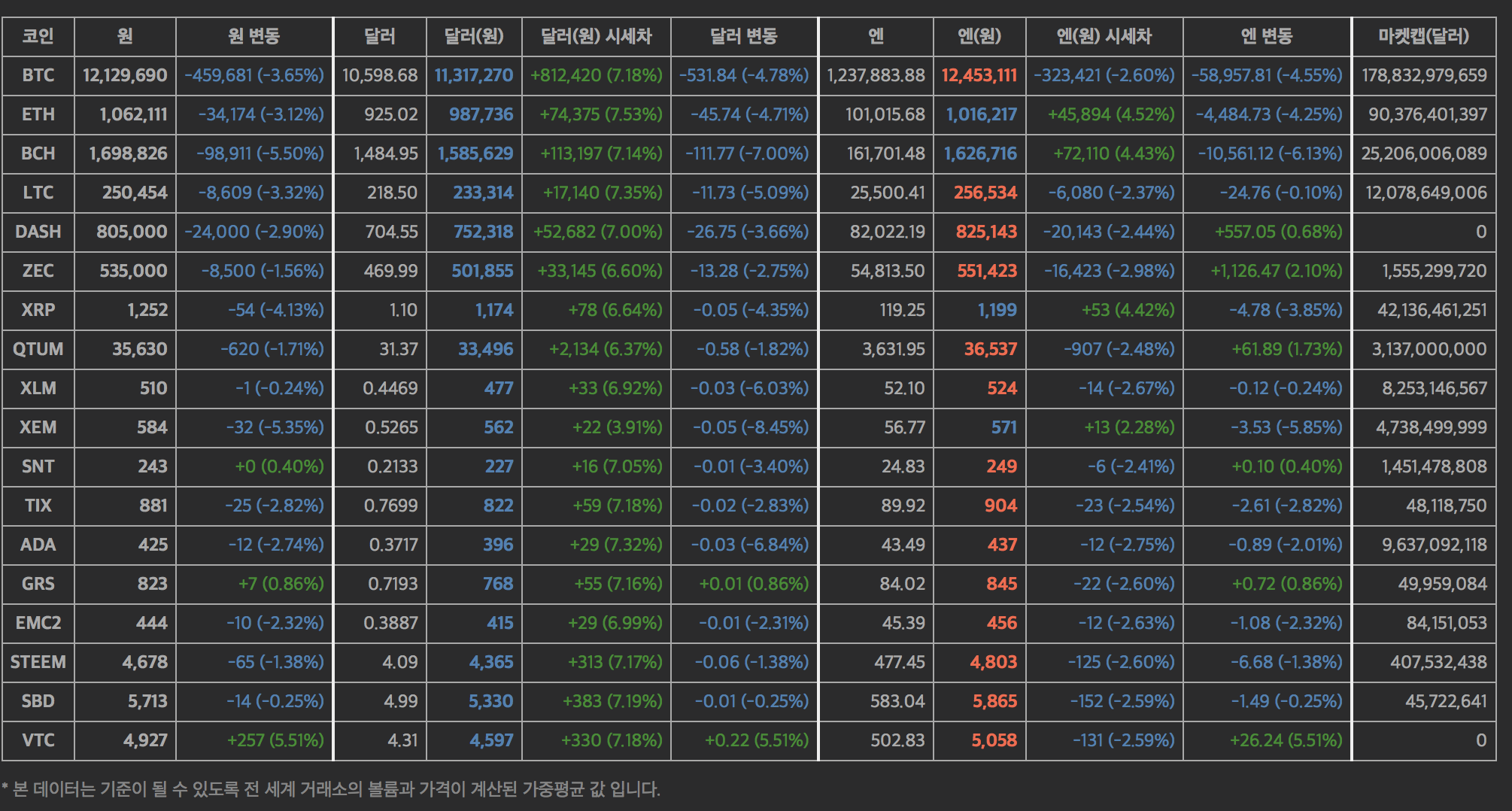Click the 엔(원) 시세차 column header

click(x=1104, y=36)
